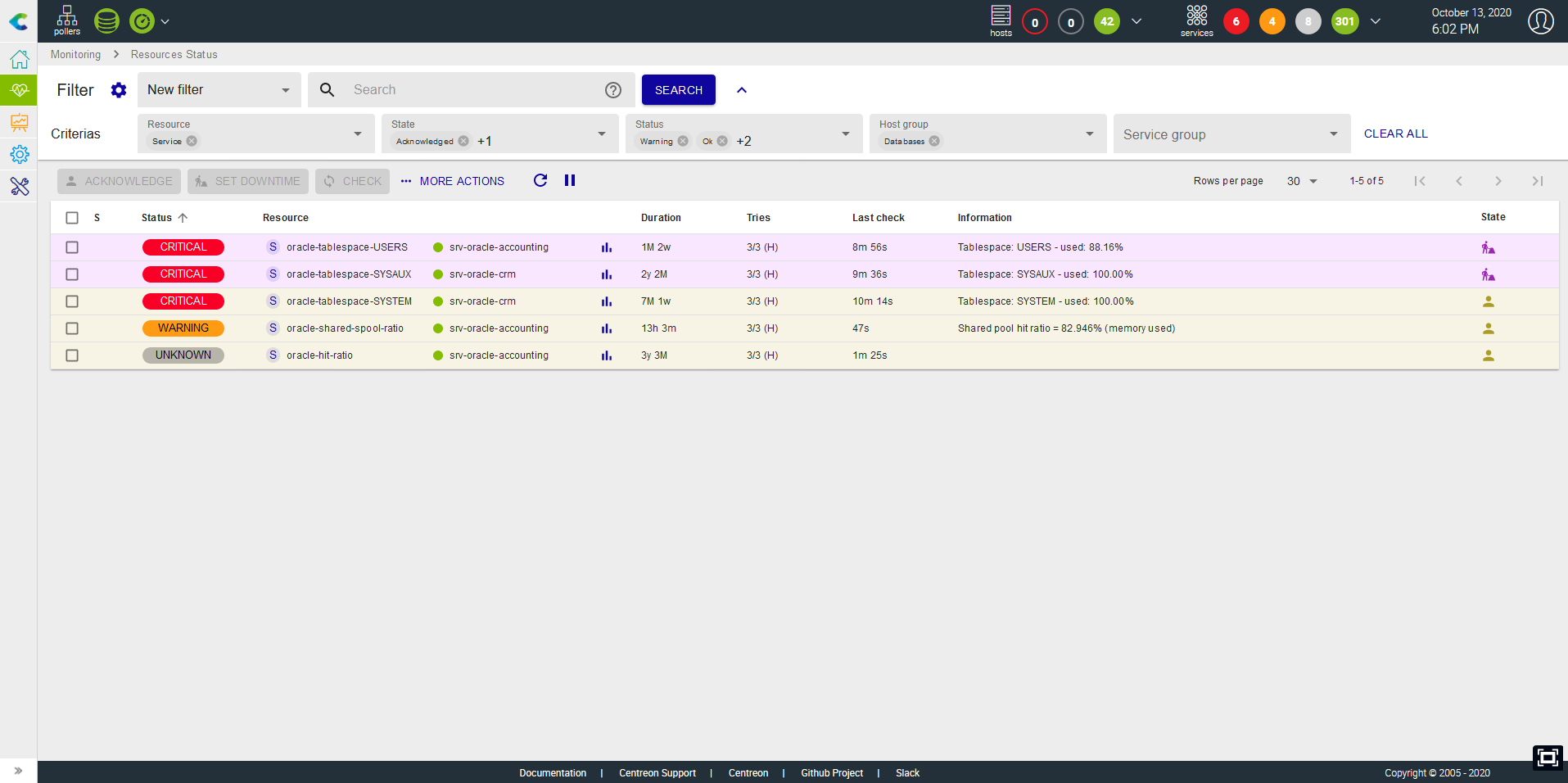Open the Service group dropdown
Screen dimensions: 1568x783
1231,134
